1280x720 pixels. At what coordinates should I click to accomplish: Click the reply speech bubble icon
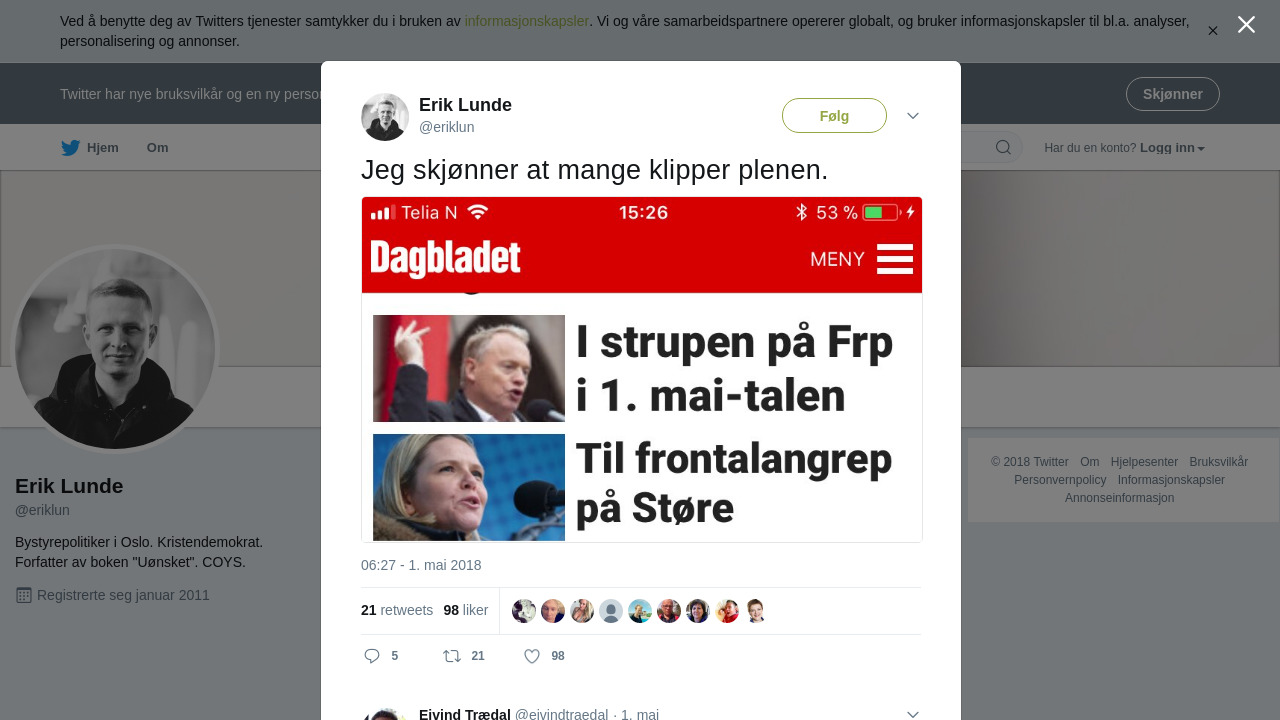coord(372,656)
